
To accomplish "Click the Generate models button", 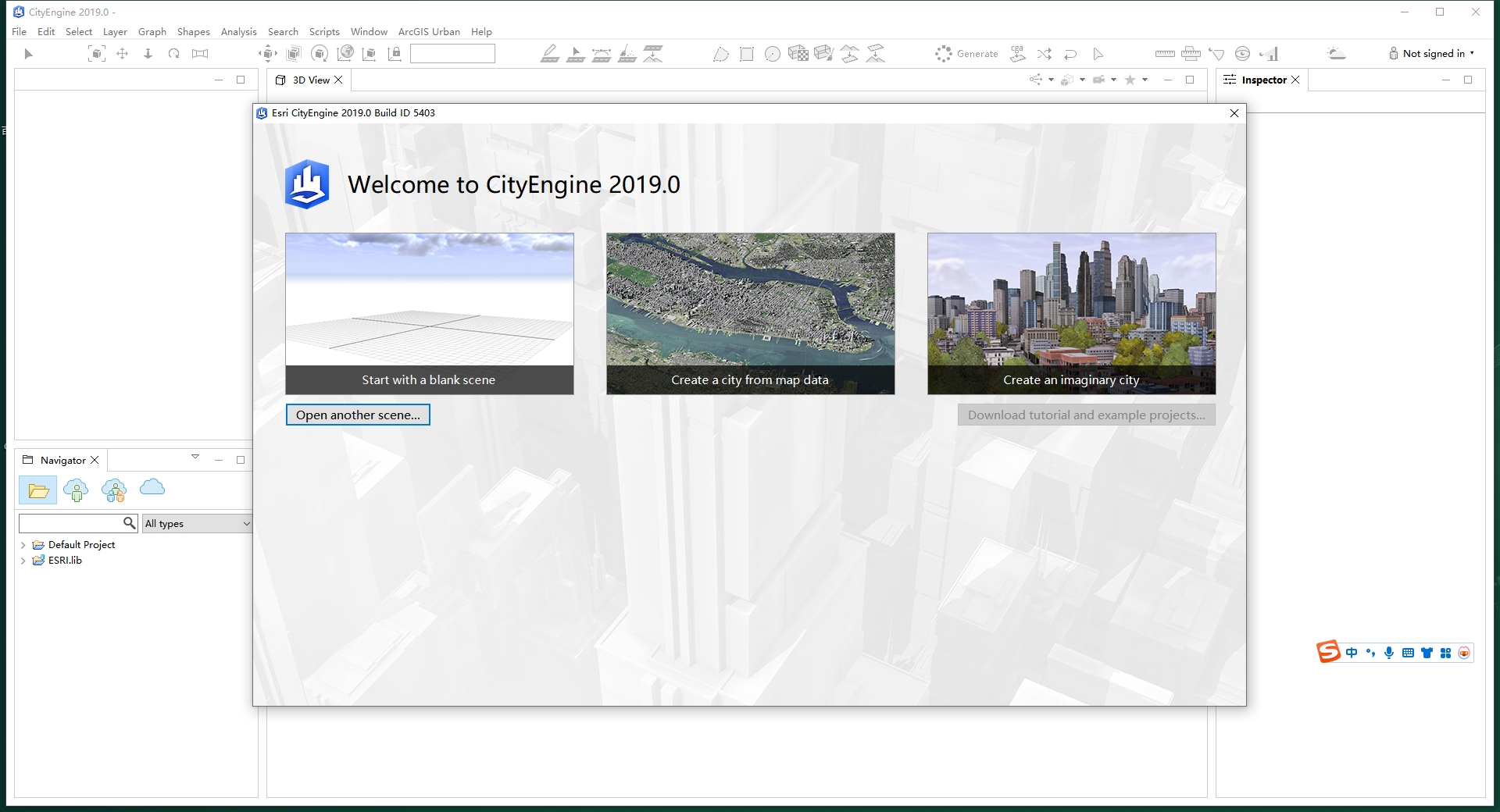I will click(x=966, y=54).
